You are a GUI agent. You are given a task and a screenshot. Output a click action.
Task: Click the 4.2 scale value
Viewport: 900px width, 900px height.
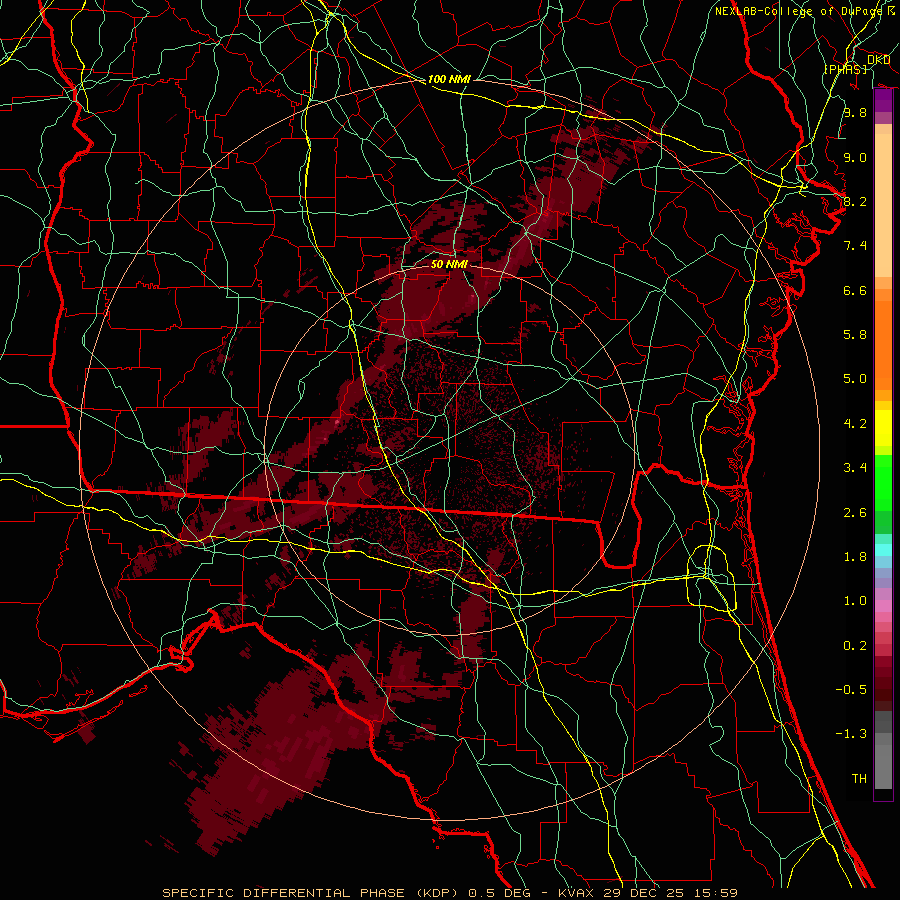pyautogui.click(x=855, y=424)
